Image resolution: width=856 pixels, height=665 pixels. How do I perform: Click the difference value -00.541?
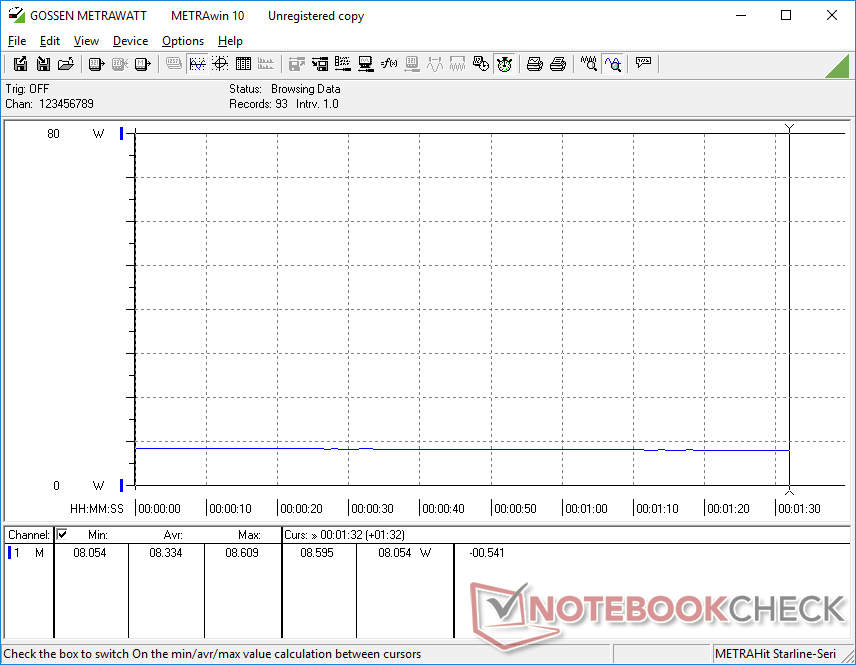click(486, 553)
